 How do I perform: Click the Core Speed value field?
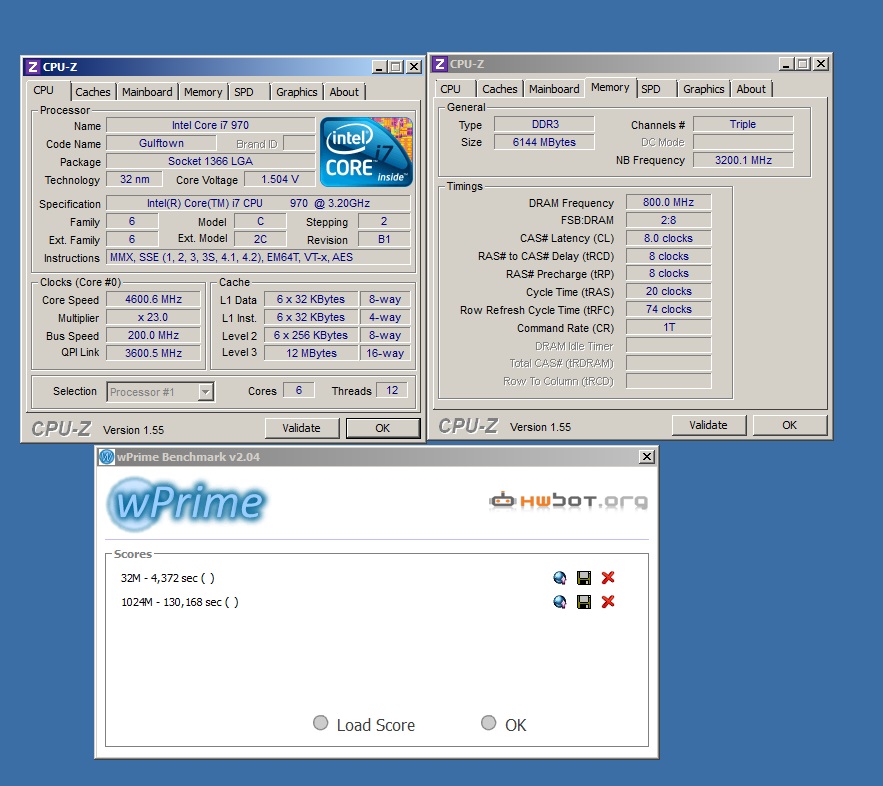(x=153, y=300)
